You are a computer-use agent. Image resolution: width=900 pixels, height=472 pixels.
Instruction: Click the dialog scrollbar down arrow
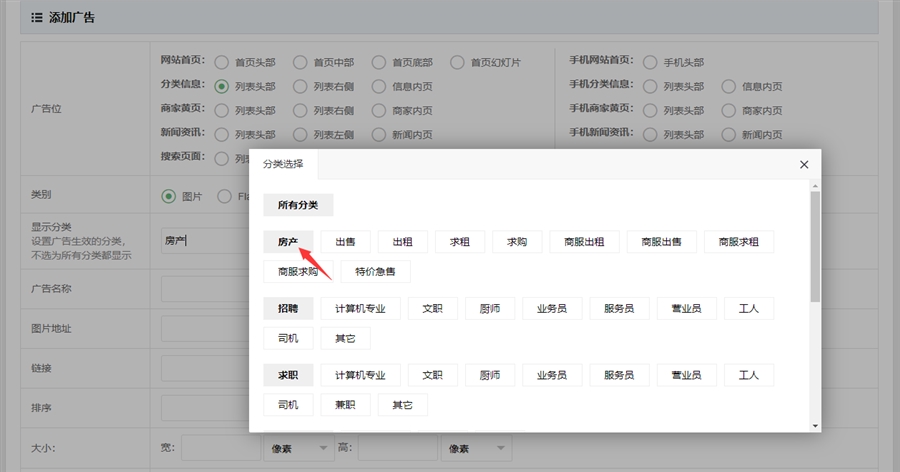point(815,425)
